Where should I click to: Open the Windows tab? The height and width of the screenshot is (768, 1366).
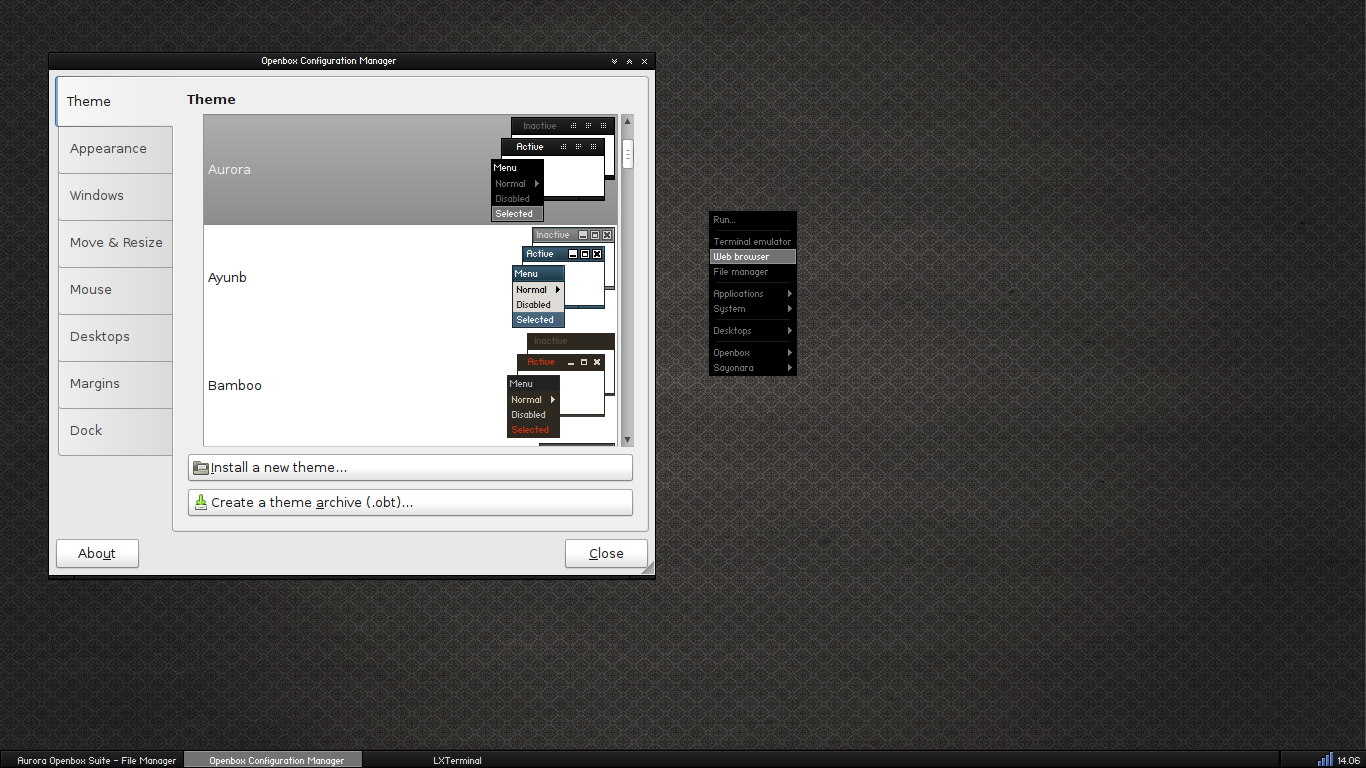[115, 196]
